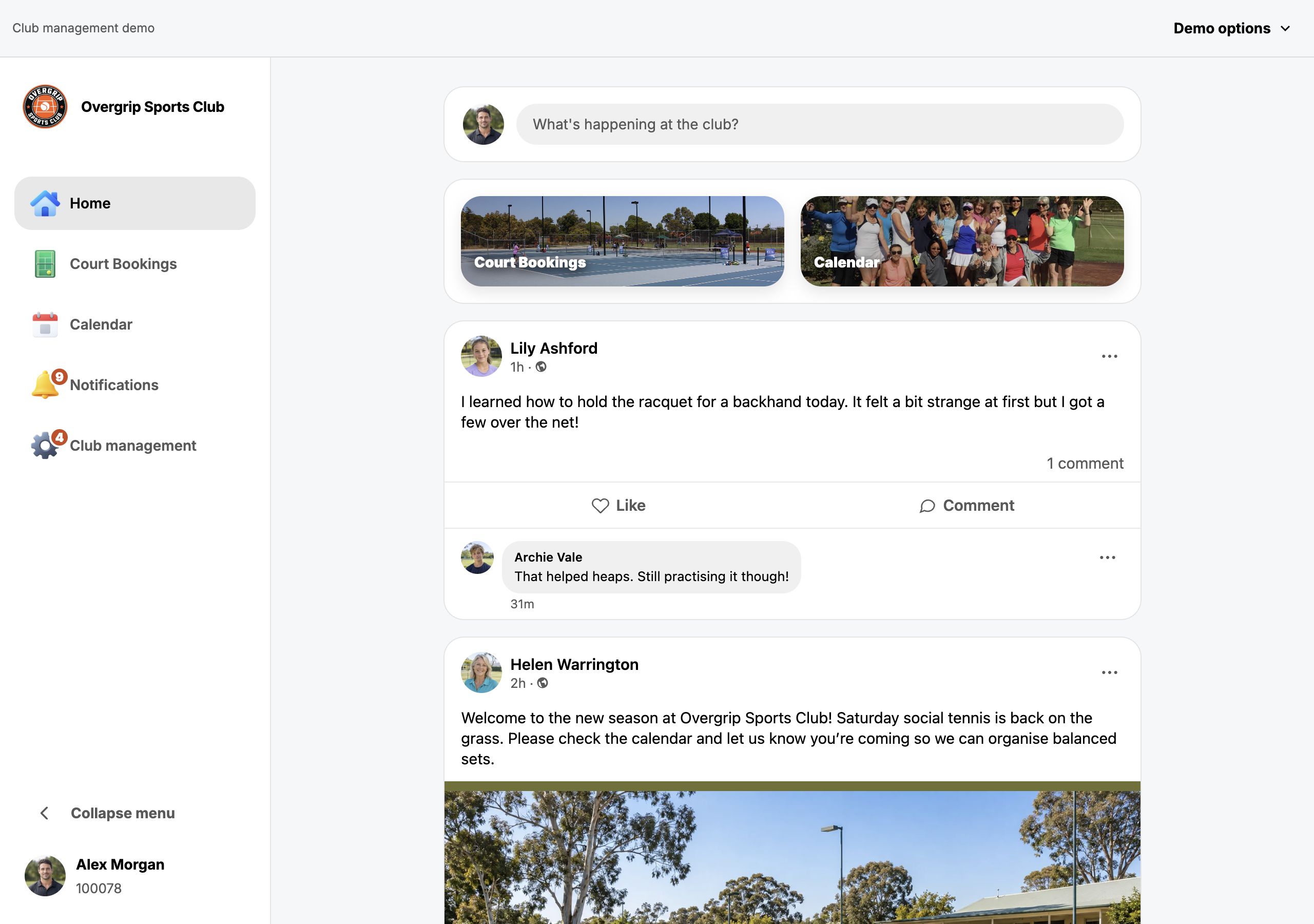
Task: Open the three-dot menu on Helen Warrington's post
Action: click(x=1109, y=672)
